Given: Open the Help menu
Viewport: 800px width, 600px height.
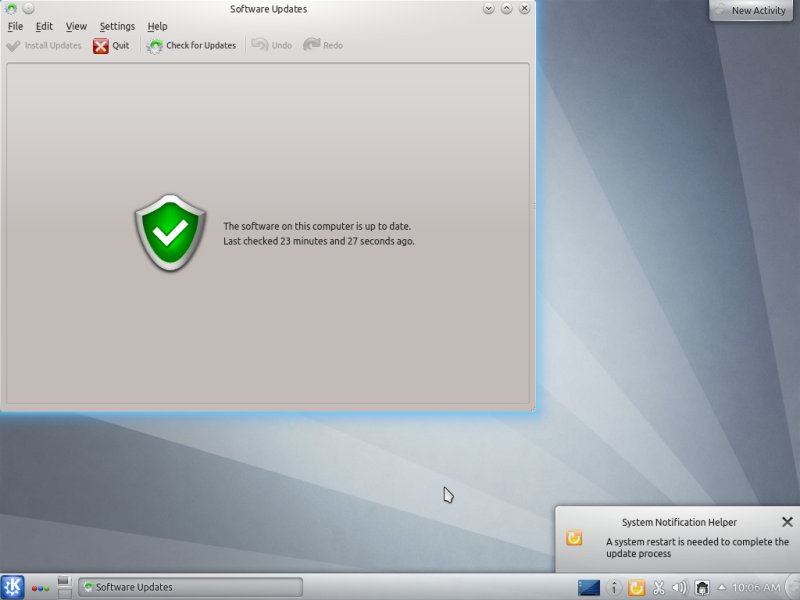Looking at the screenshot, I should pos(157,26).
